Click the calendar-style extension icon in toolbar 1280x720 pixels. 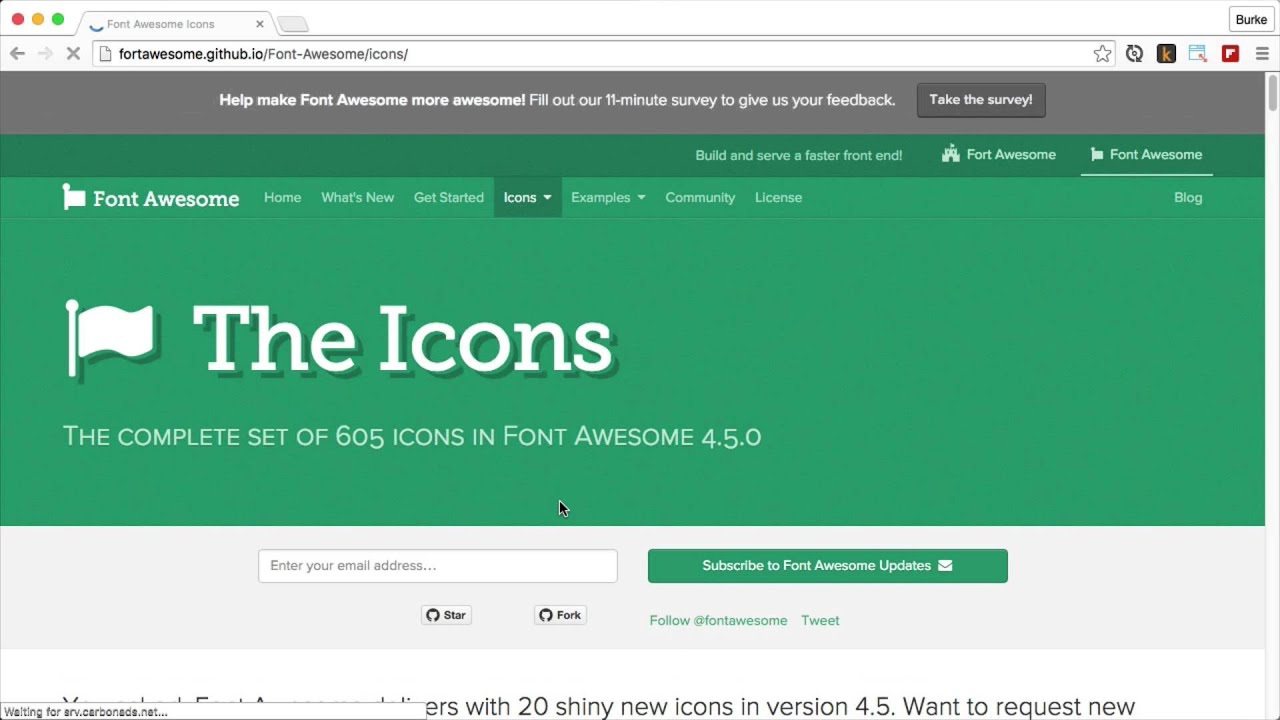coord(1198,54)
